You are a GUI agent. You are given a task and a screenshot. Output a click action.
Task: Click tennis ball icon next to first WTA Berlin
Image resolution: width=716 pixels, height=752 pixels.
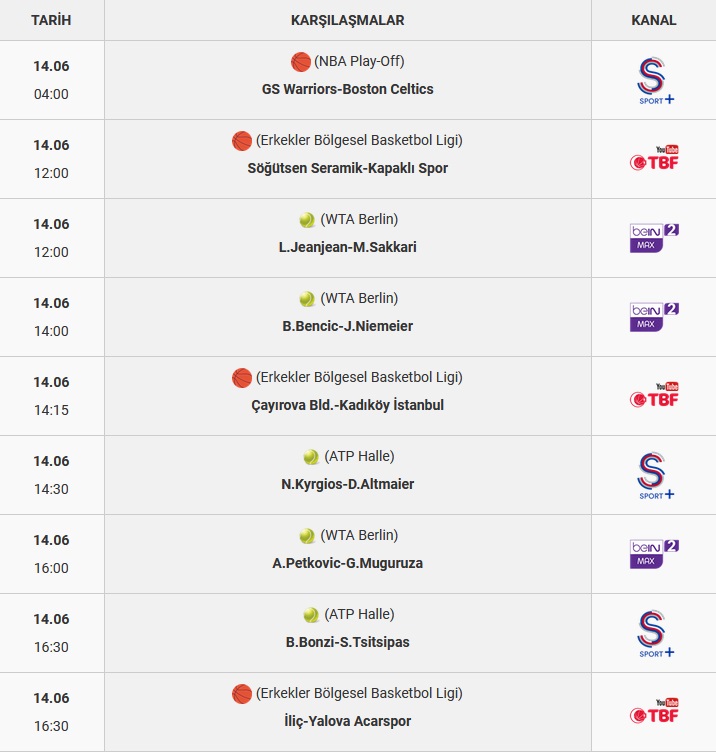click(x=307, y=220)
